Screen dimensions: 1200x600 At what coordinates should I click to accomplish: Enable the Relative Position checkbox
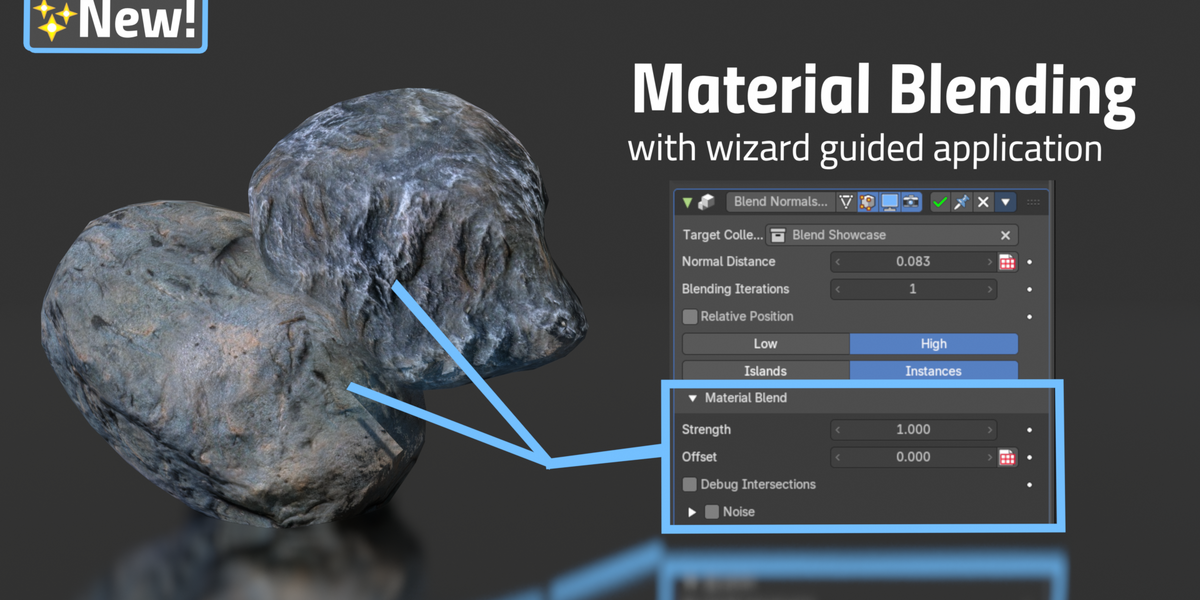[690, 317]
